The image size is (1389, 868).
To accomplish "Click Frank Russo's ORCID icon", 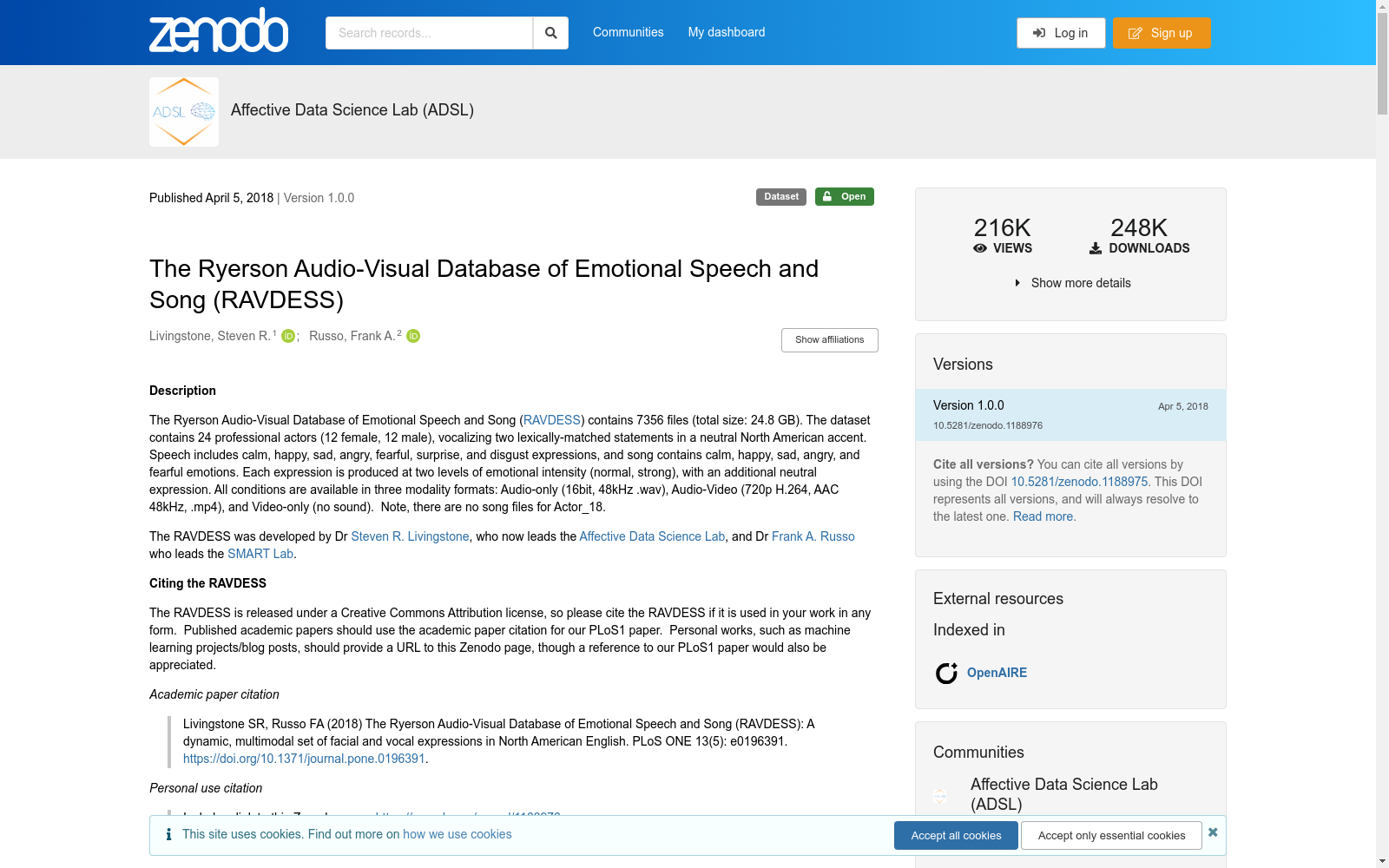I will [413, 336].
